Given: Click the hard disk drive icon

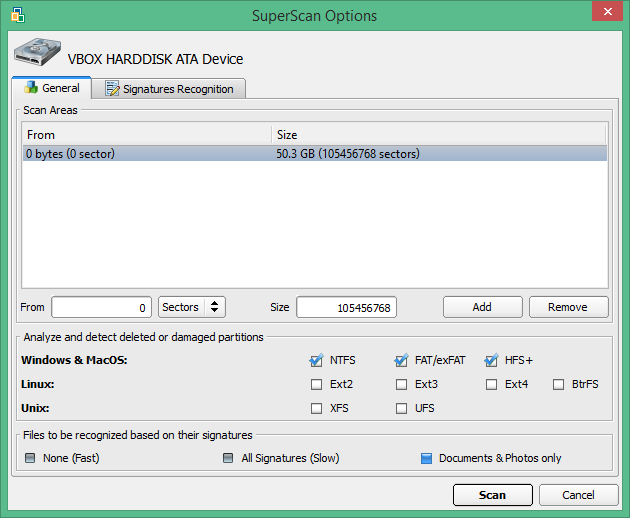Looking at the screenshot, I should pyautogui.click(x=37, y=56).
